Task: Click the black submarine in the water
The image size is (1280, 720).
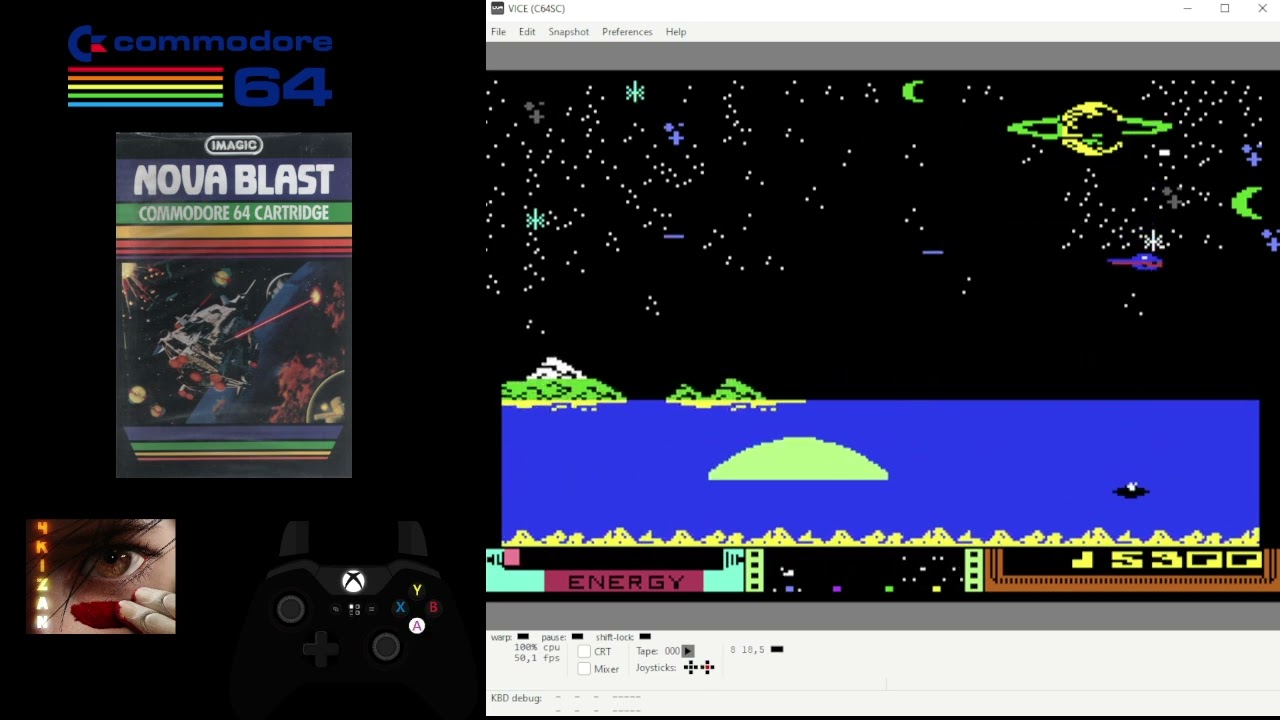Action: click(x=1131, y=490)
